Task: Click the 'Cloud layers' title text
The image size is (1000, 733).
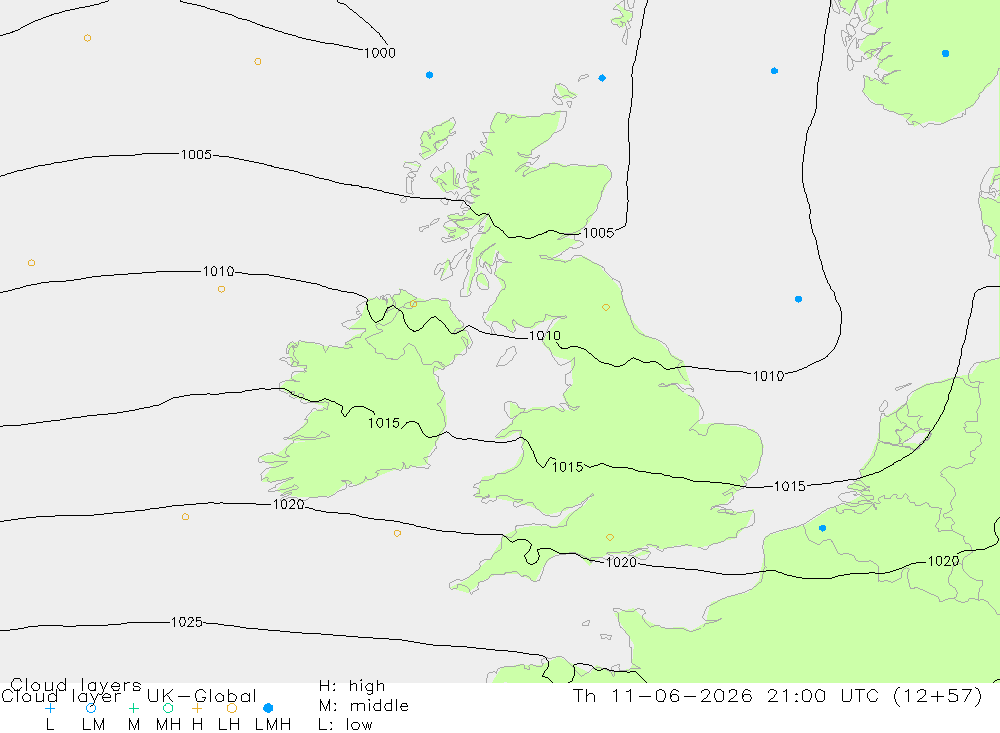Action: coord(76,686)
